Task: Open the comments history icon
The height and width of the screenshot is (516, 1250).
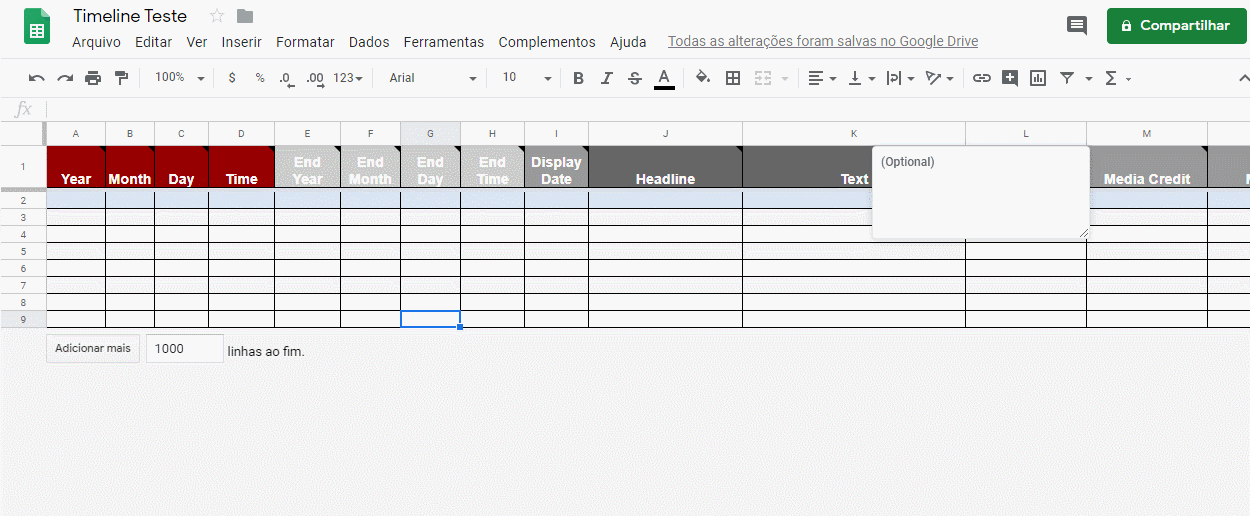Action: [1077, 26]
